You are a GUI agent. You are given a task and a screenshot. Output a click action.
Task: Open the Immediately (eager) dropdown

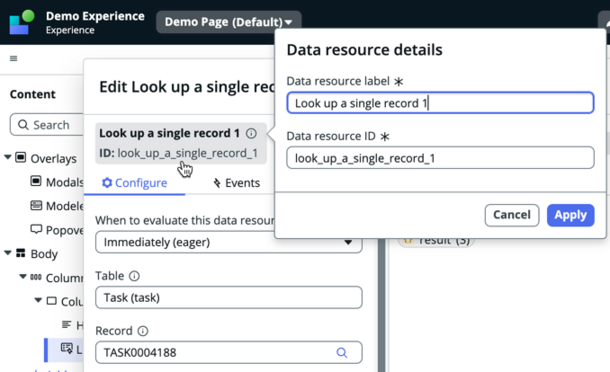click(x=229, y=242)
